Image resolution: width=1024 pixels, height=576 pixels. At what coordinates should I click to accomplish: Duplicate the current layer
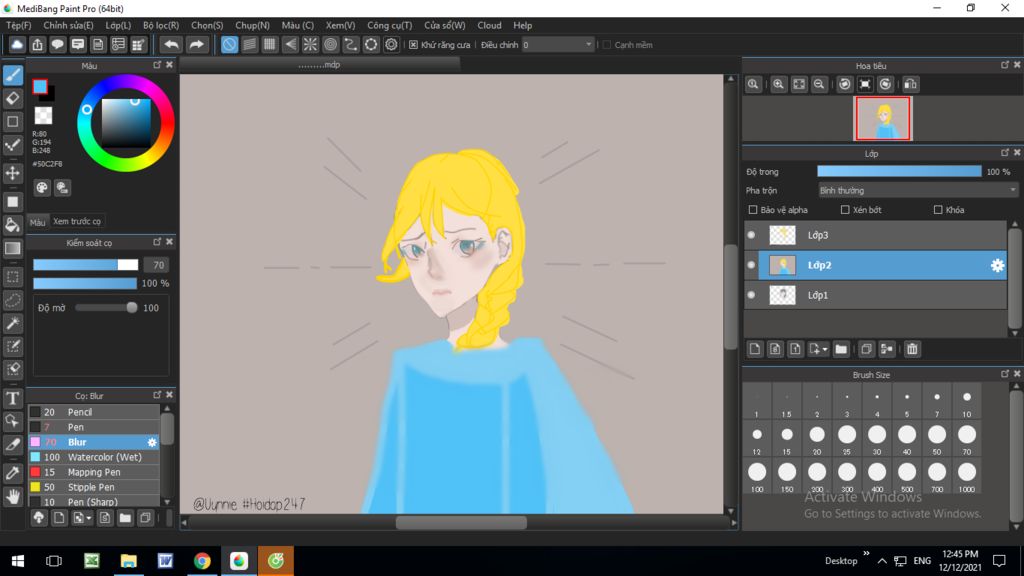pos(866,349)
